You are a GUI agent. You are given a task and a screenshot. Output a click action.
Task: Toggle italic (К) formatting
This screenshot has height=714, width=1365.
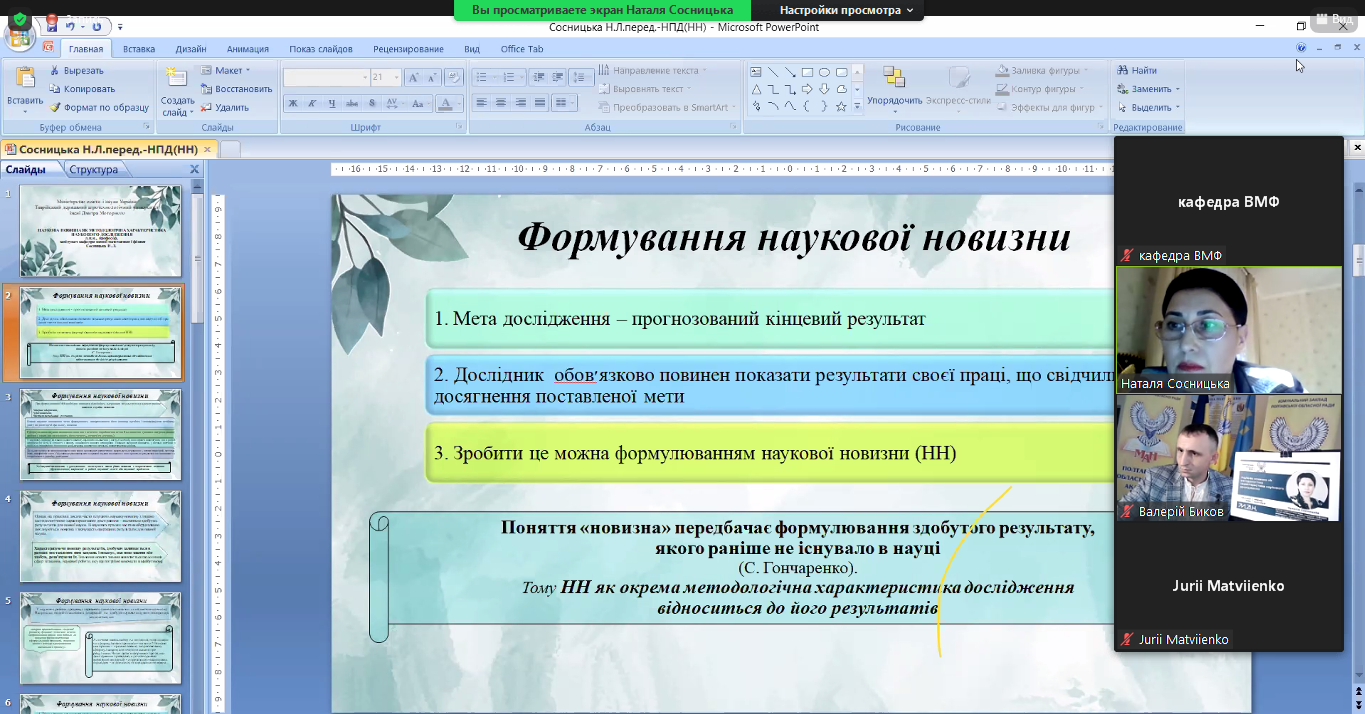tap(312, 103)
